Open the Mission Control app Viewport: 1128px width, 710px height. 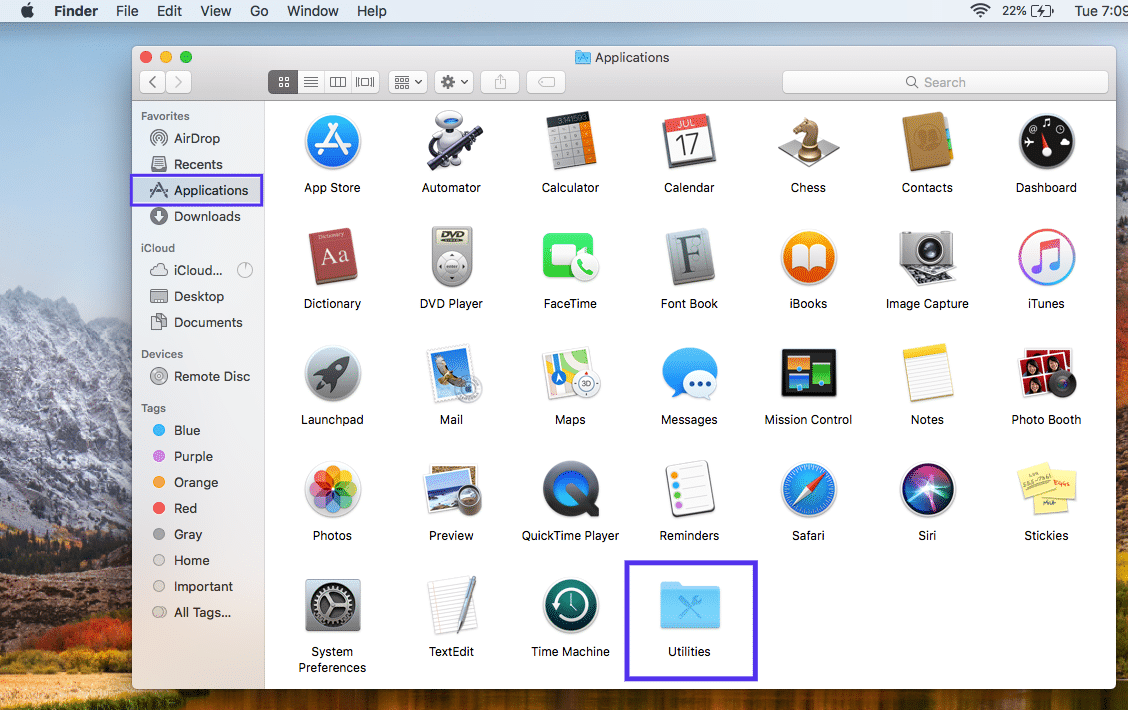click(808, 373)
